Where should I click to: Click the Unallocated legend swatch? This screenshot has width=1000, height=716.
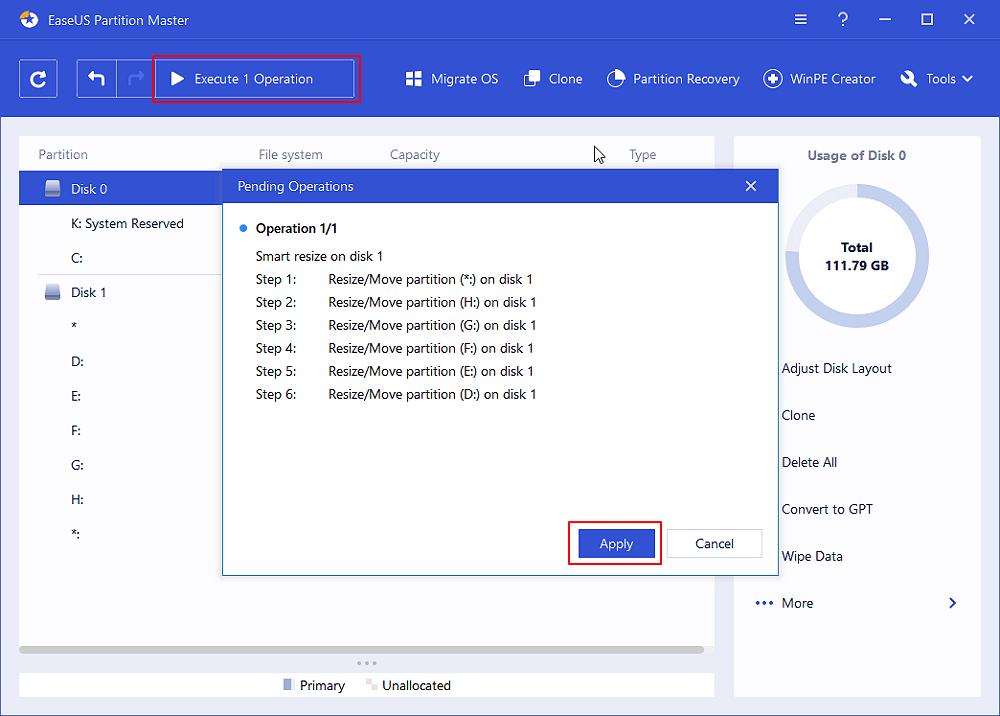pyautogui.click(x=370, y=685)
